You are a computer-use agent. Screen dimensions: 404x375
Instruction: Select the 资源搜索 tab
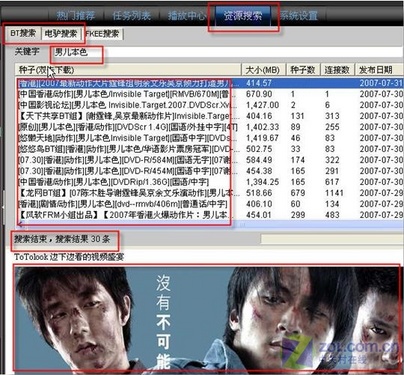point(243,16)
